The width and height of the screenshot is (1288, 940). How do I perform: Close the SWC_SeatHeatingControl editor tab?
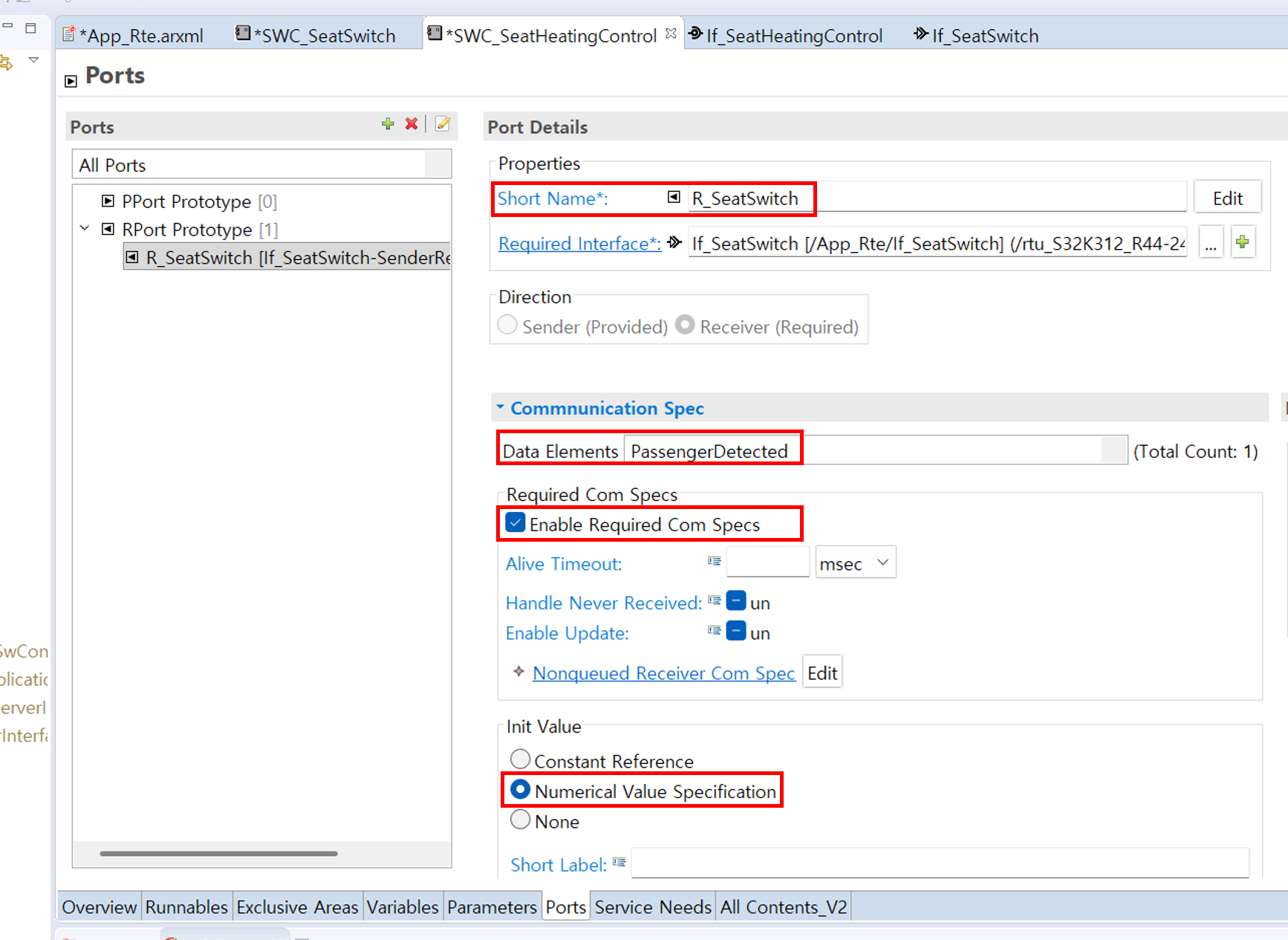click(x=671, y=34)
